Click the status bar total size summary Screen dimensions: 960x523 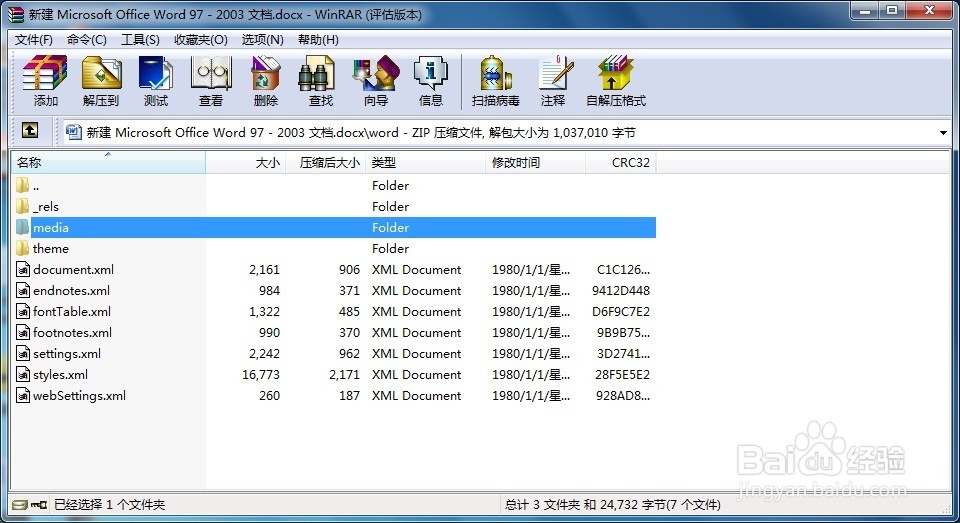tap(613, 505)
